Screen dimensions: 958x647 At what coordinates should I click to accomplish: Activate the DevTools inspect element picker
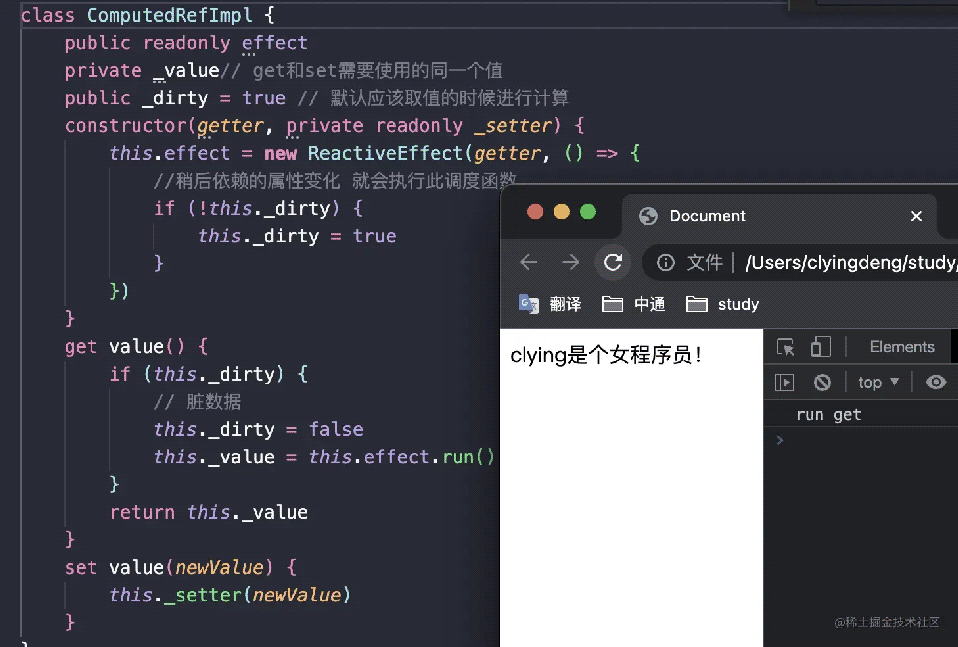[786, 347]
